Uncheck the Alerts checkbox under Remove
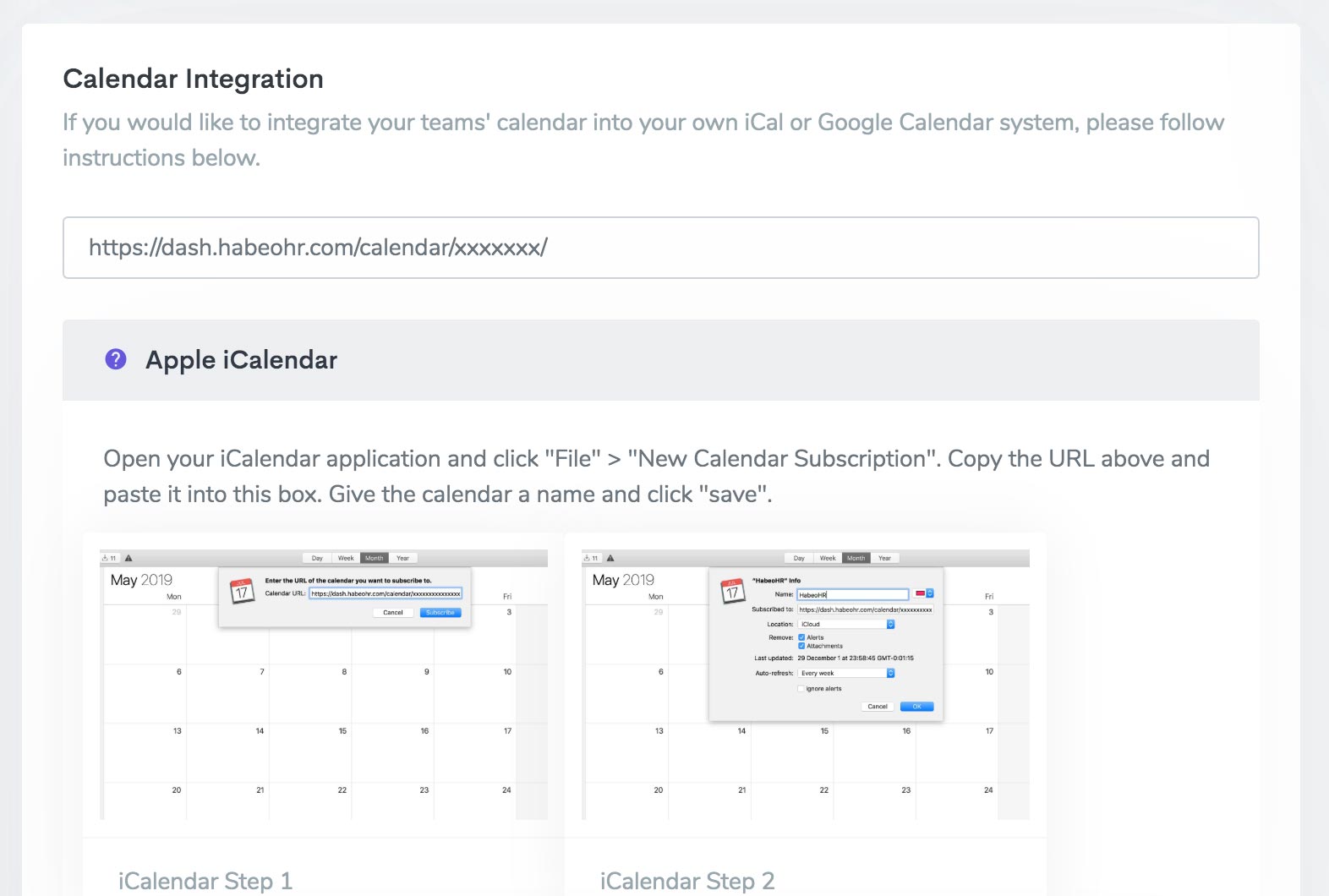This screenshot has height=896, width=1329. [x=801, y=637]
